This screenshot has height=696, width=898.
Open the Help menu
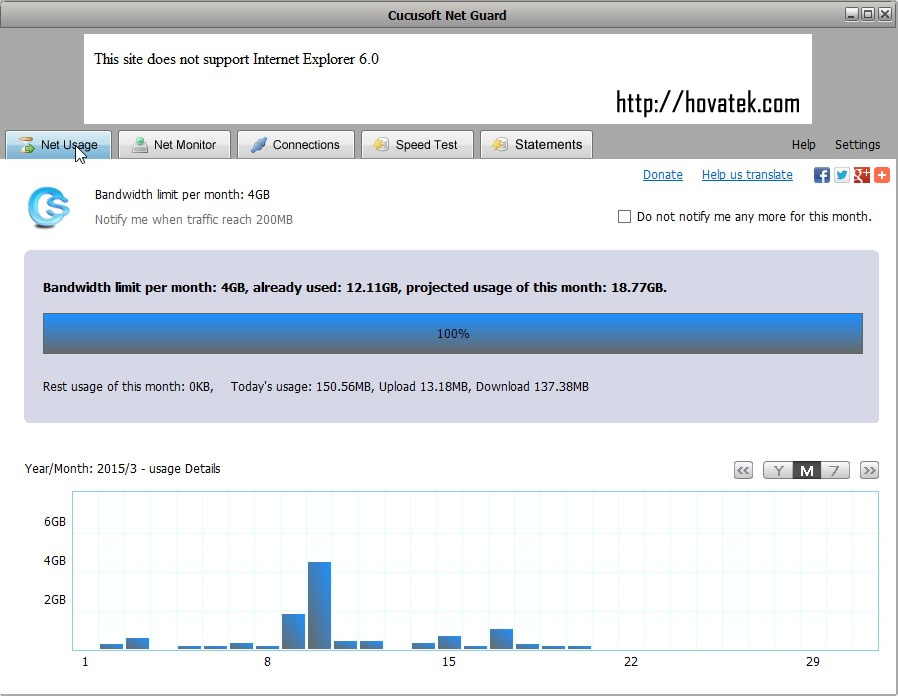(x=804, y=145)
